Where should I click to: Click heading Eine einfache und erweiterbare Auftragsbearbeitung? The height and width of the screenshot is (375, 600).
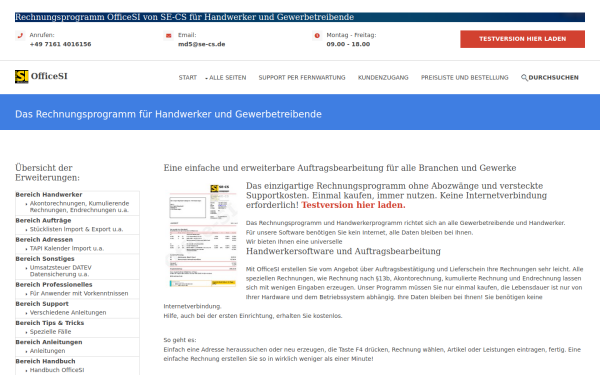coord(340,168)
